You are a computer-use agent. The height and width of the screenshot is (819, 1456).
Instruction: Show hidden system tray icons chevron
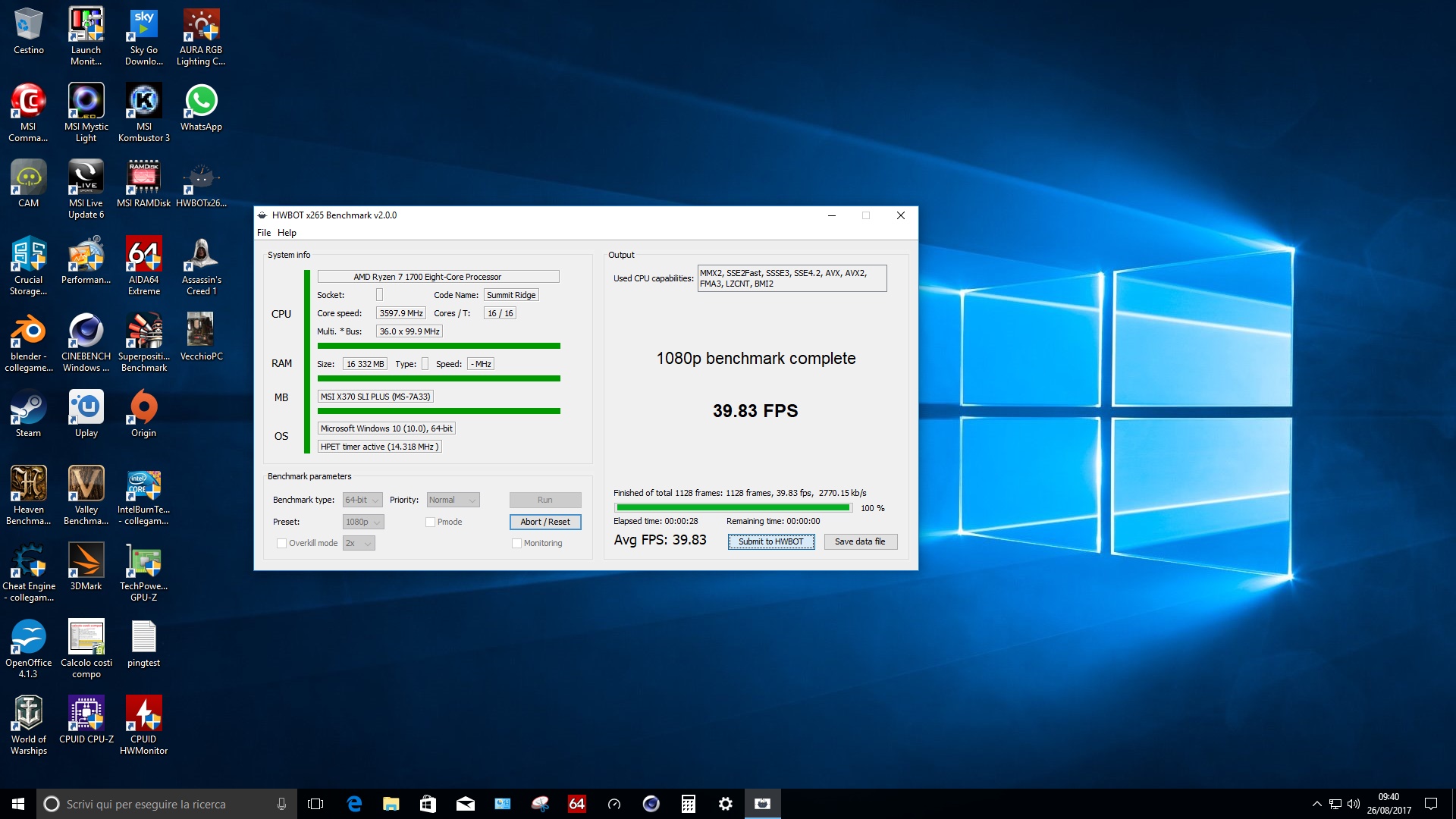(x=1317, y=804)
